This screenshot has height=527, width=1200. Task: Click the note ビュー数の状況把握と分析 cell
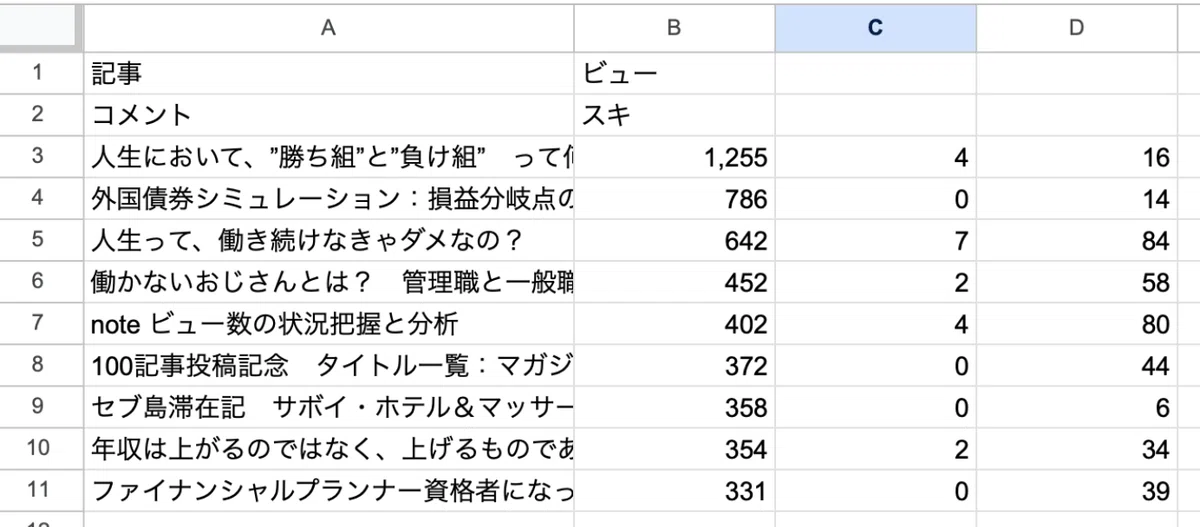click(x=328, y=325)
